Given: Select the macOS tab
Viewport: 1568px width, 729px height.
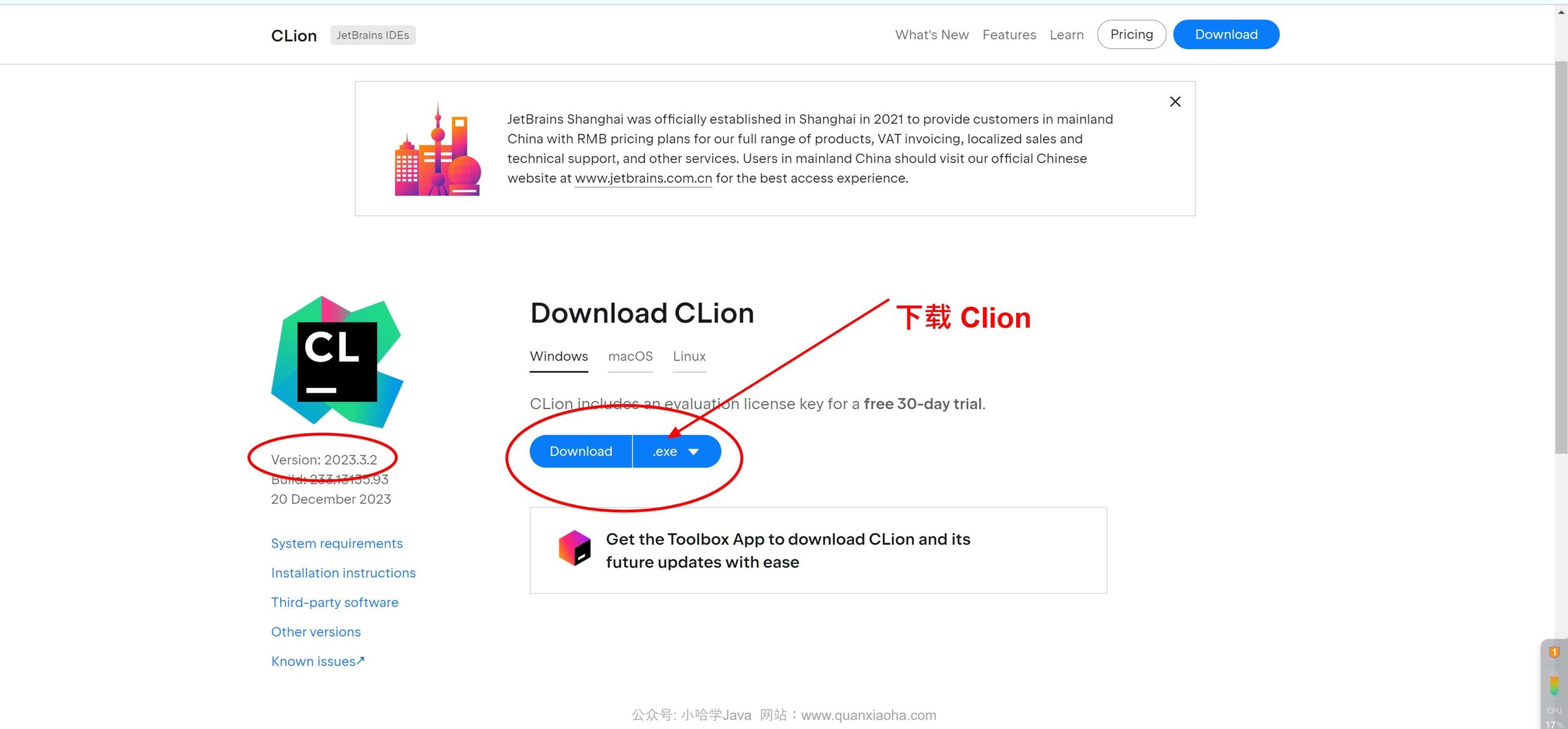Looking at the screenshot, I should coord(631,356).
